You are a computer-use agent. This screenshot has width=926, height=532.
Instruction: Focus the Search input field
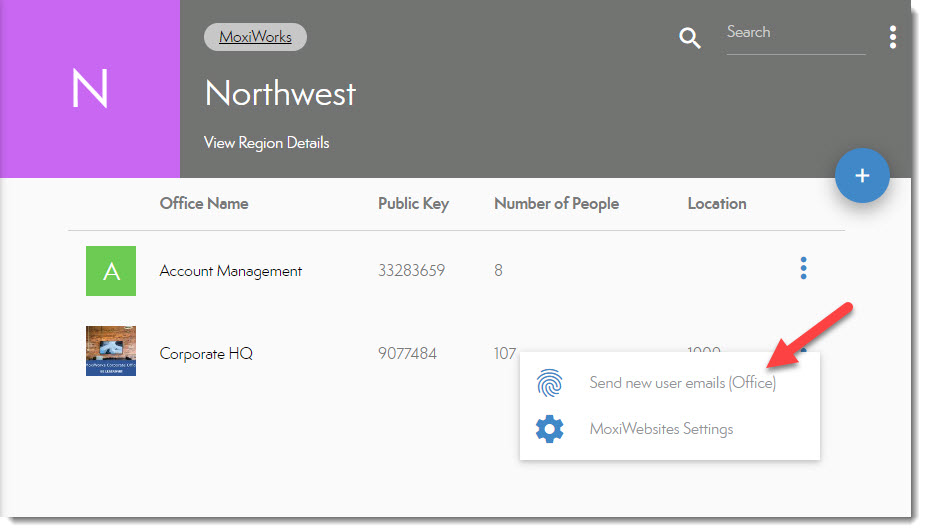[795, 34]
